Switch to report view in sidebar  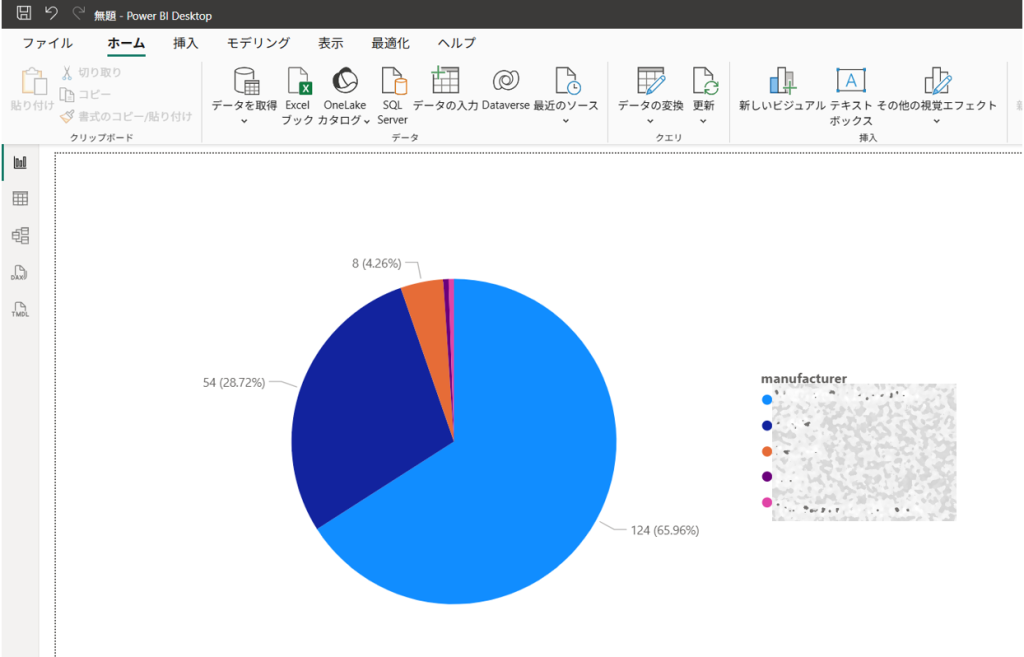click(20, 162)
